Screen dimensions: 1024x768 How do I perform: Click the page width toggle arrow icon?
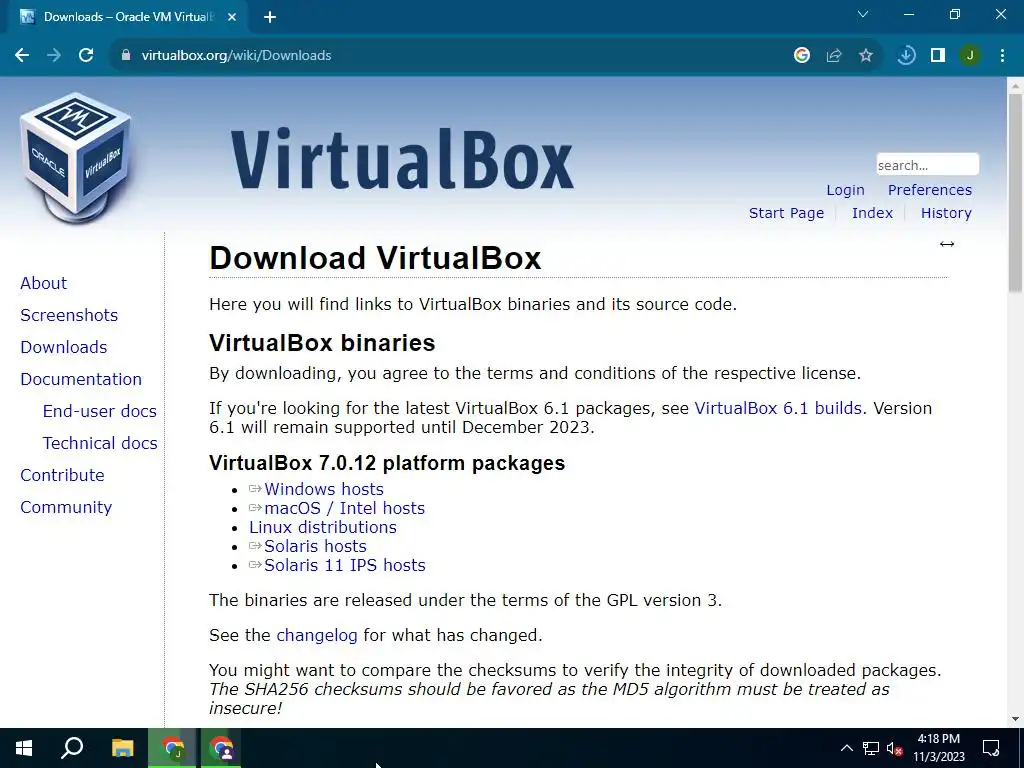click(x=947, y=244)
